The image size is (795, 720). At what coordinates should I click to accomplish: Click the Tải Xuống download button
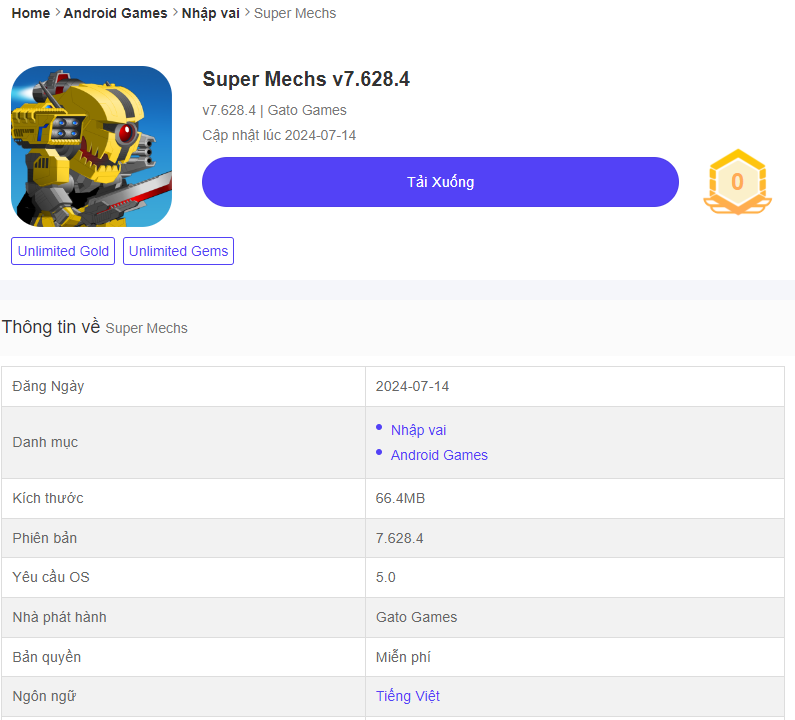pyautogui.click(x=440, y=182)
